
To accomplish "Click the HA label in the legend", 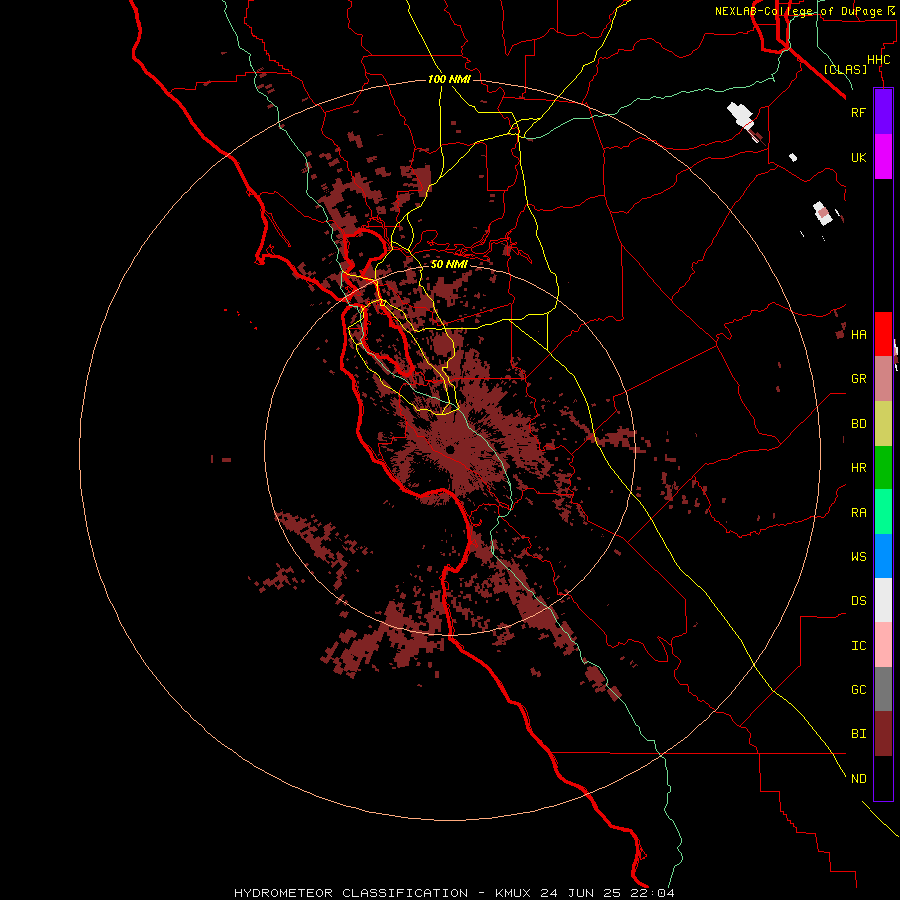I will [859, 335].
